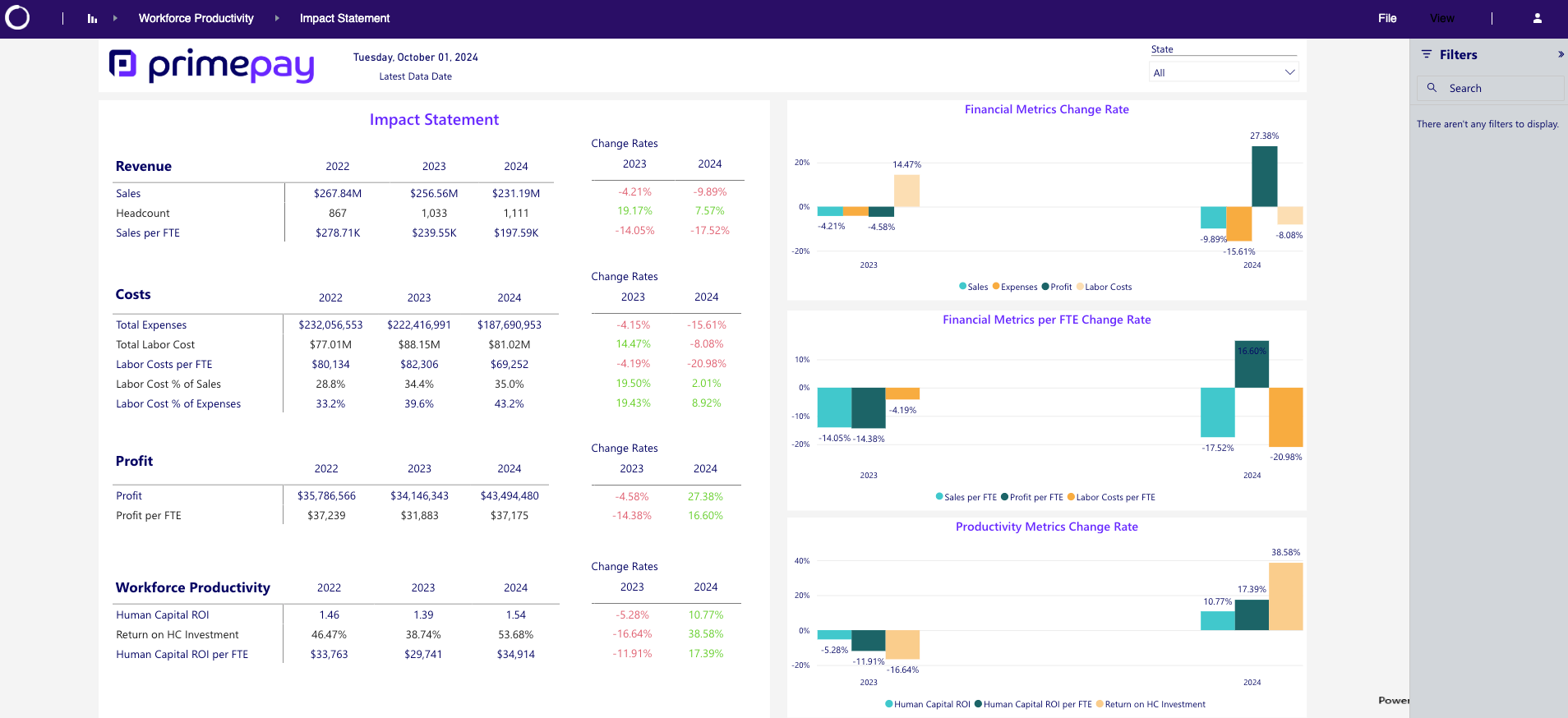Select Labor Costs per FTE legend entry
This screenshot has width=1568, height=718.
pos(1111,497)
